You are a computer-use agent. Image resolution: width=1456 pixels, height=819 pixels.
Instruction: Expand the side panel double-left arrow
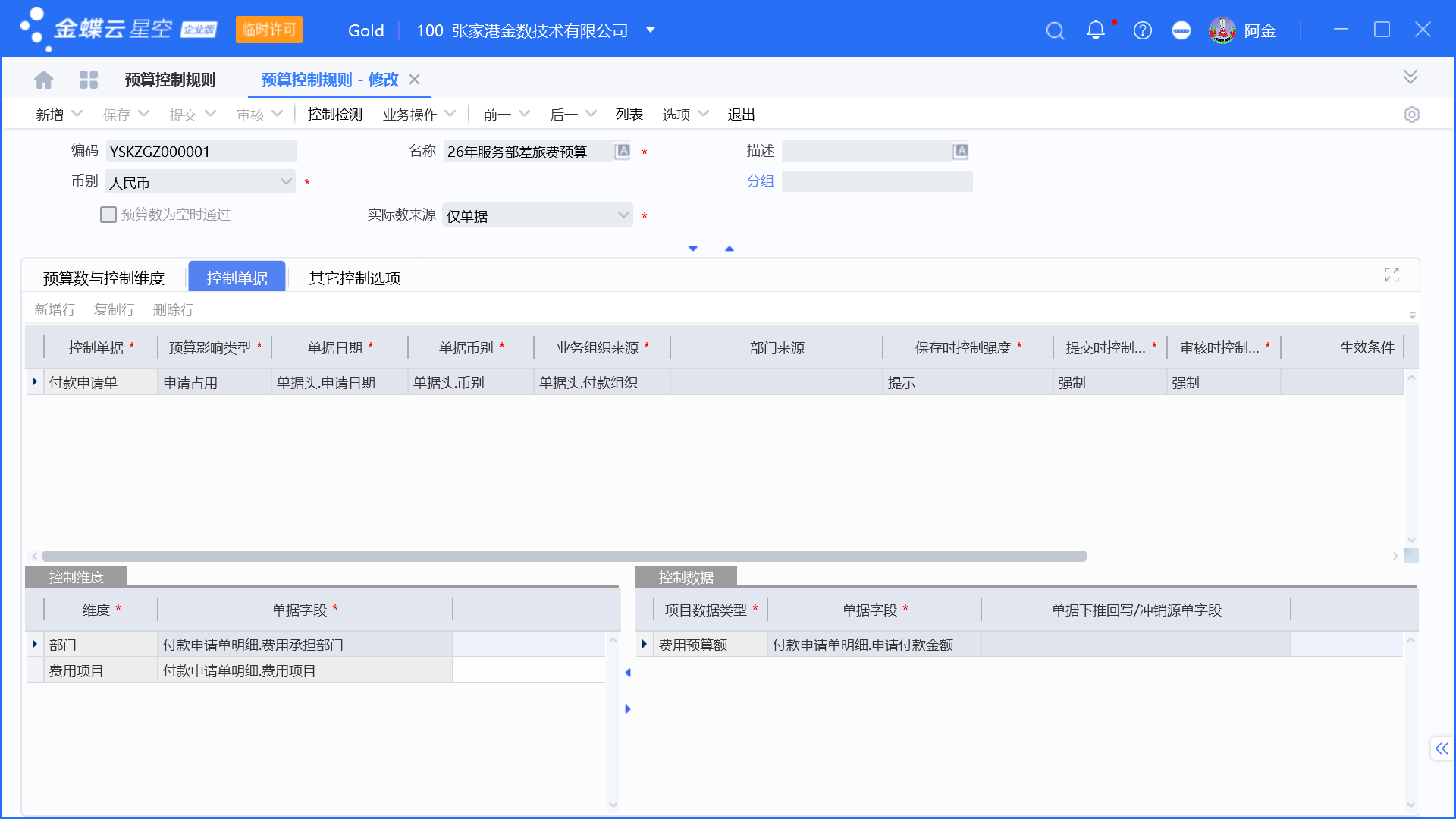click(1441, 748)
